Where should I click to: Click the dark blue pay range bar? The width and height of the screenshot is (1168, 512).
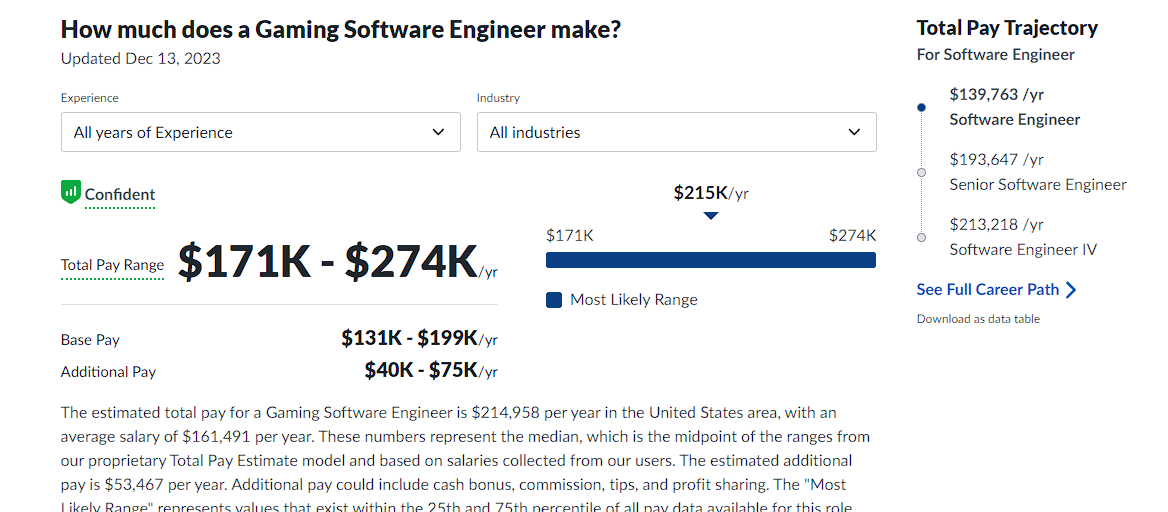pyautogui.click(x=711, y=260)
